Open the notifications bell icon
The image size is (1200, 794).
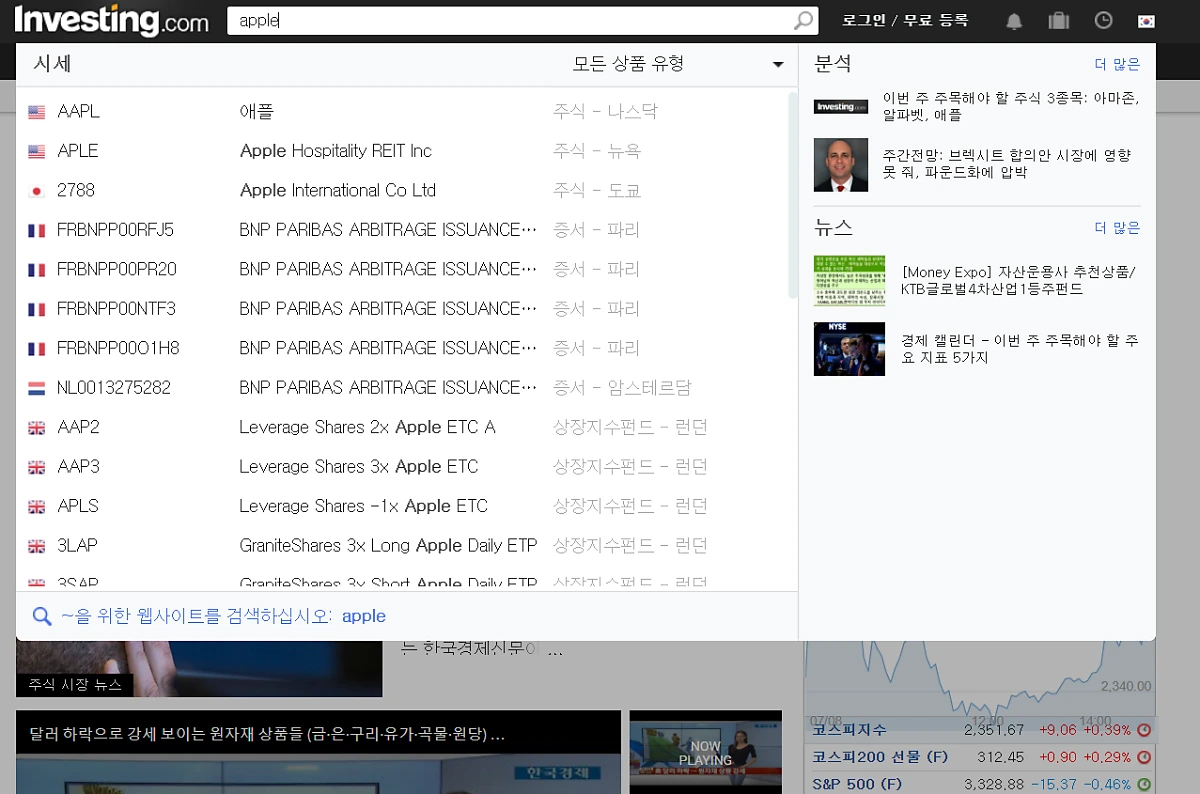pos(1014,20)
